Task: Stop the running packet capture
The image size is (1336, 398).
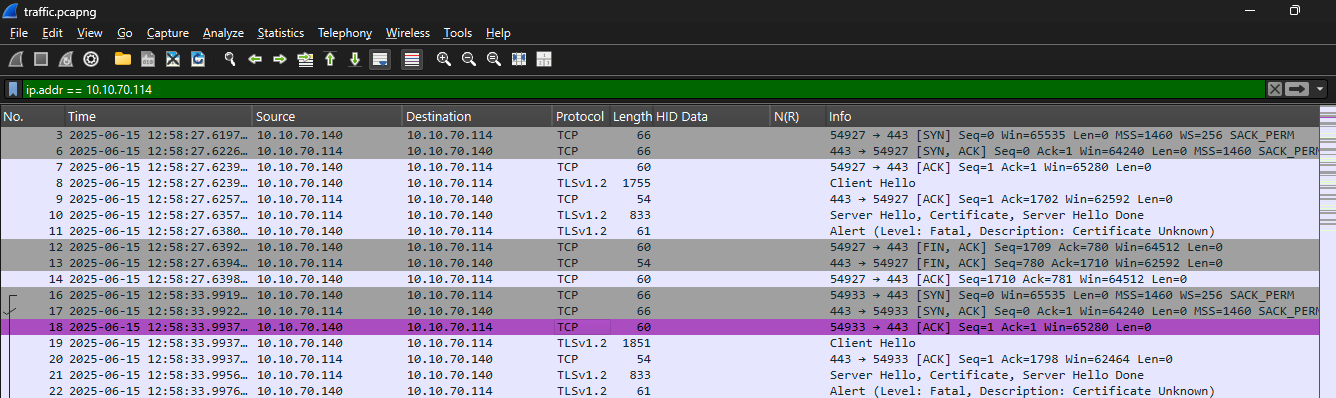Action: point(42,60)
